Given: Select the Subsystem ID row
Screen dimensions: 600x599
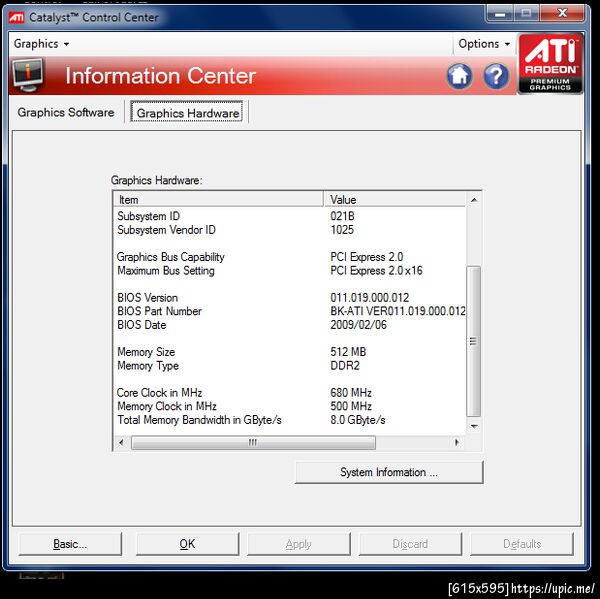Looking at the screenshot, I should (x=290, y=216).
